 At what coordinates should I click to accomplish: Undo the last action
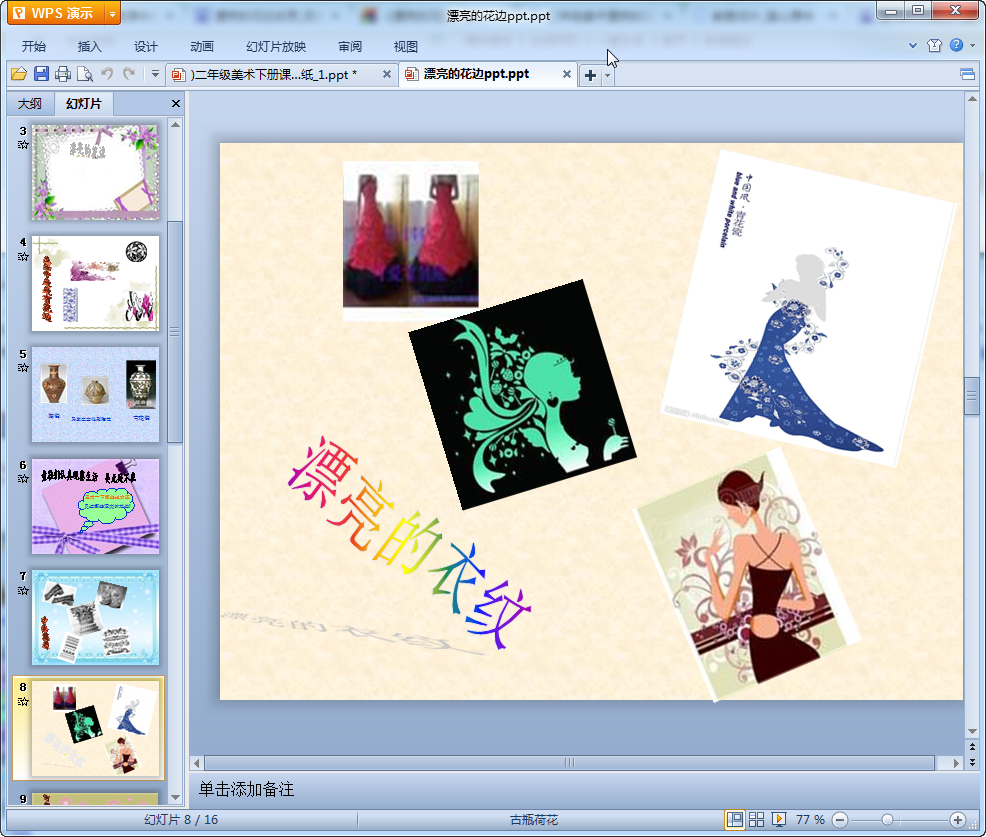(107, 74)
